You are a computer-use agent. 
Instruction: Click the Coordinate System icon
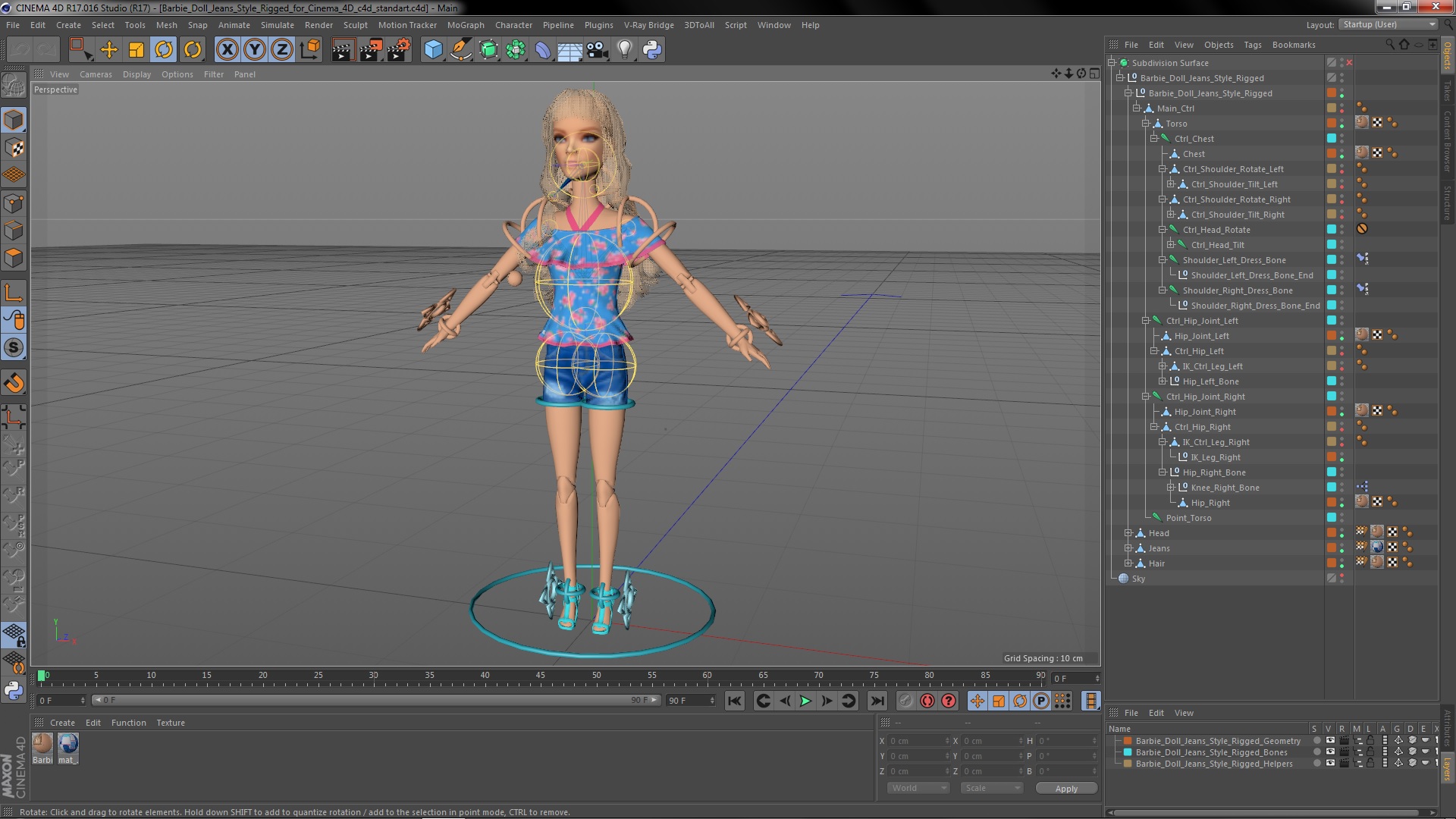click(309, 50)
